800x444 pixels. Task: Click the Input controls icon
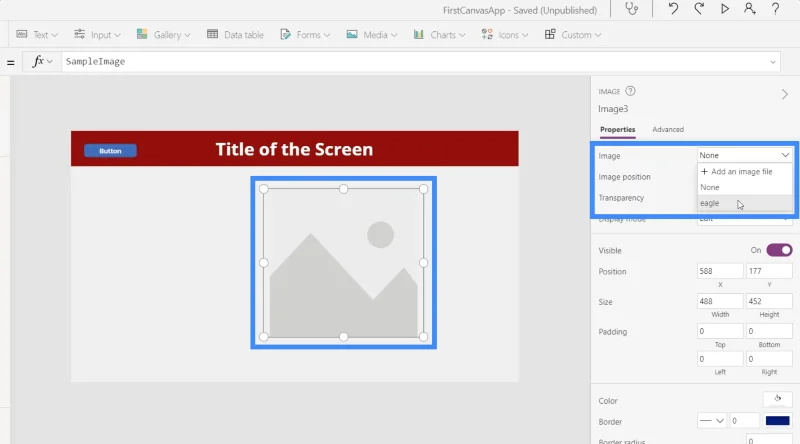[x=80, y=34]
